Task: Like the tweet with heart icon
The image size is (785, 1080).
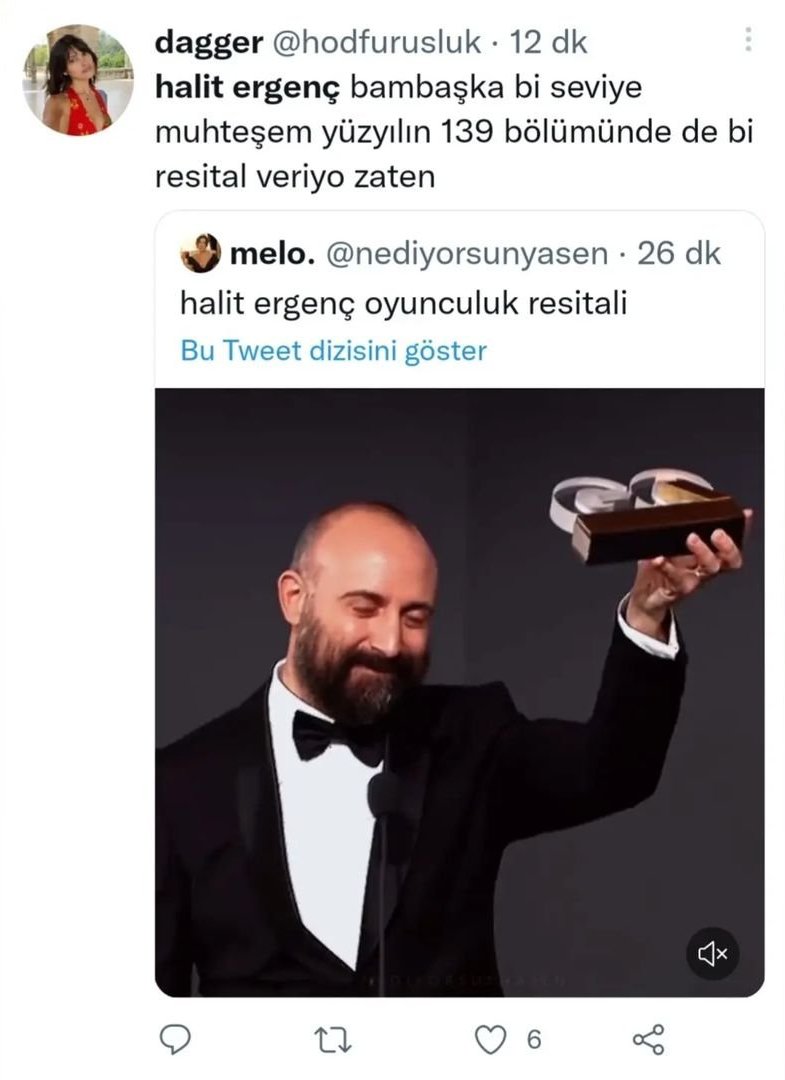Action: tap(491, 1039)
